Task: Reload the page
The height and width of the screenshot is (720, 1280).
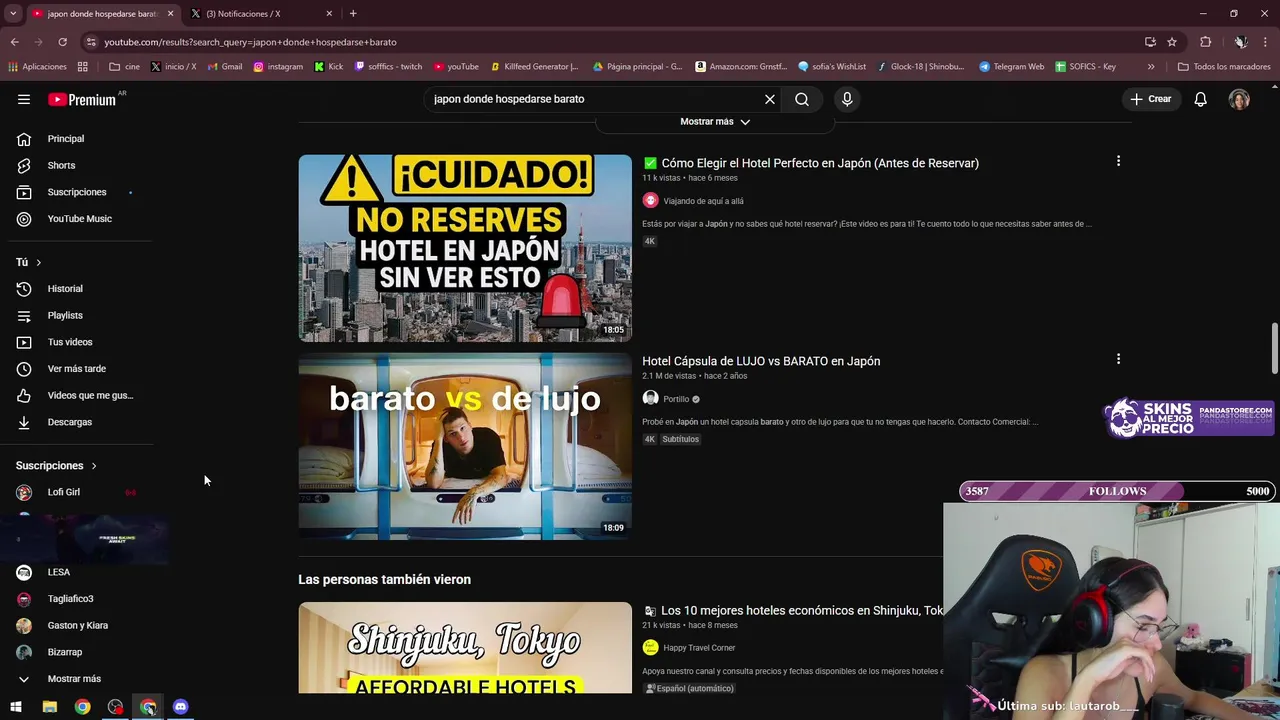Action: pyautogui.click(x=62, y=42)
